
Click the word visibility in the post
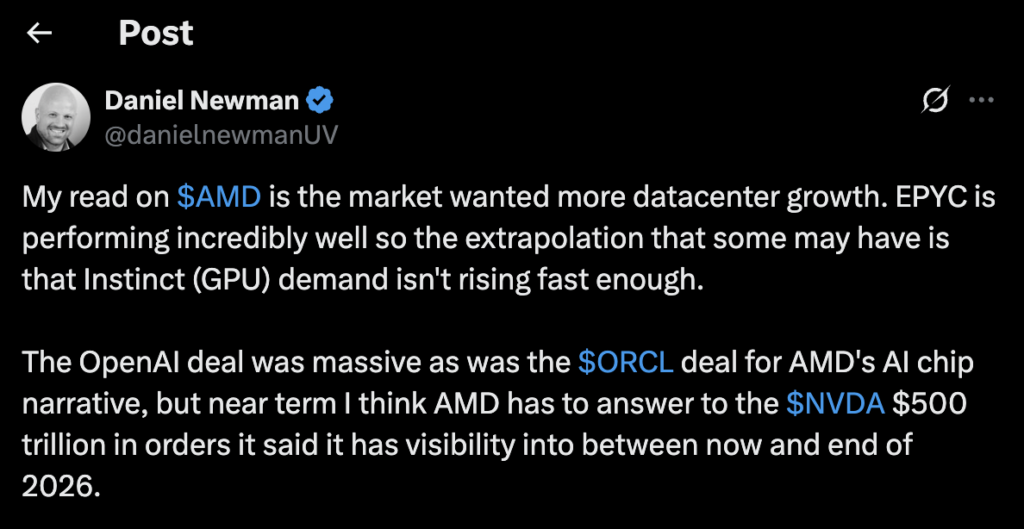(x=488, y=445)
